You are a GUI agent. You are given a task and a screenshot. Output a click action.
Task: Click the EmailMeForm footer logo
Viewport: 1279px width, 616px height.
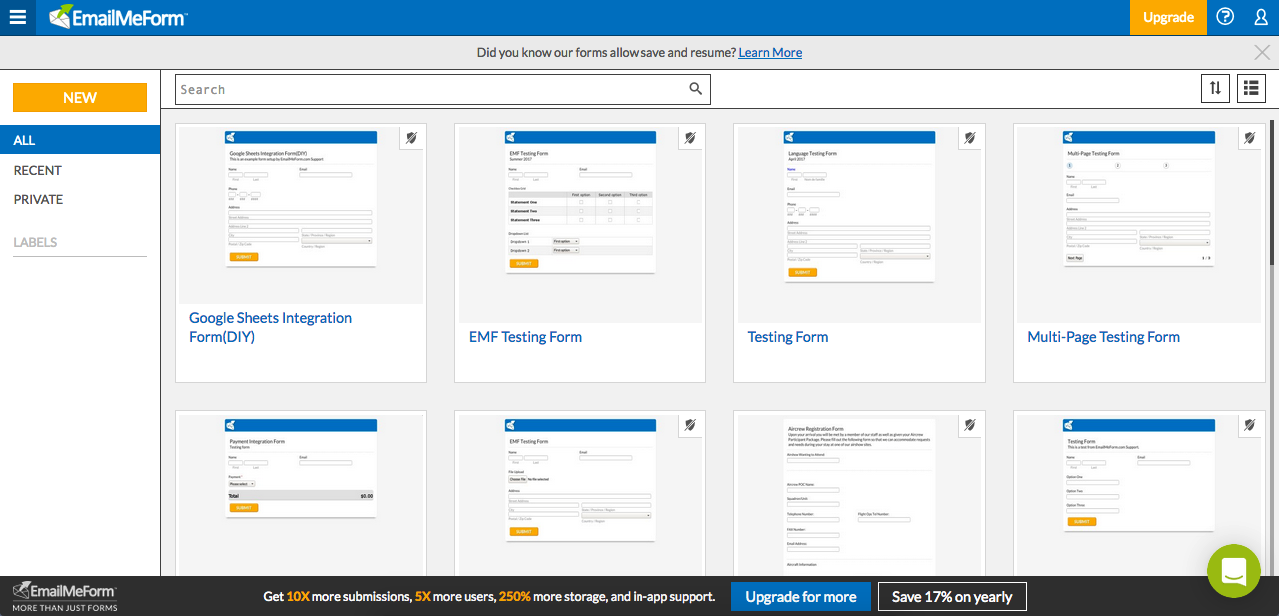click(x=64, y=595)
